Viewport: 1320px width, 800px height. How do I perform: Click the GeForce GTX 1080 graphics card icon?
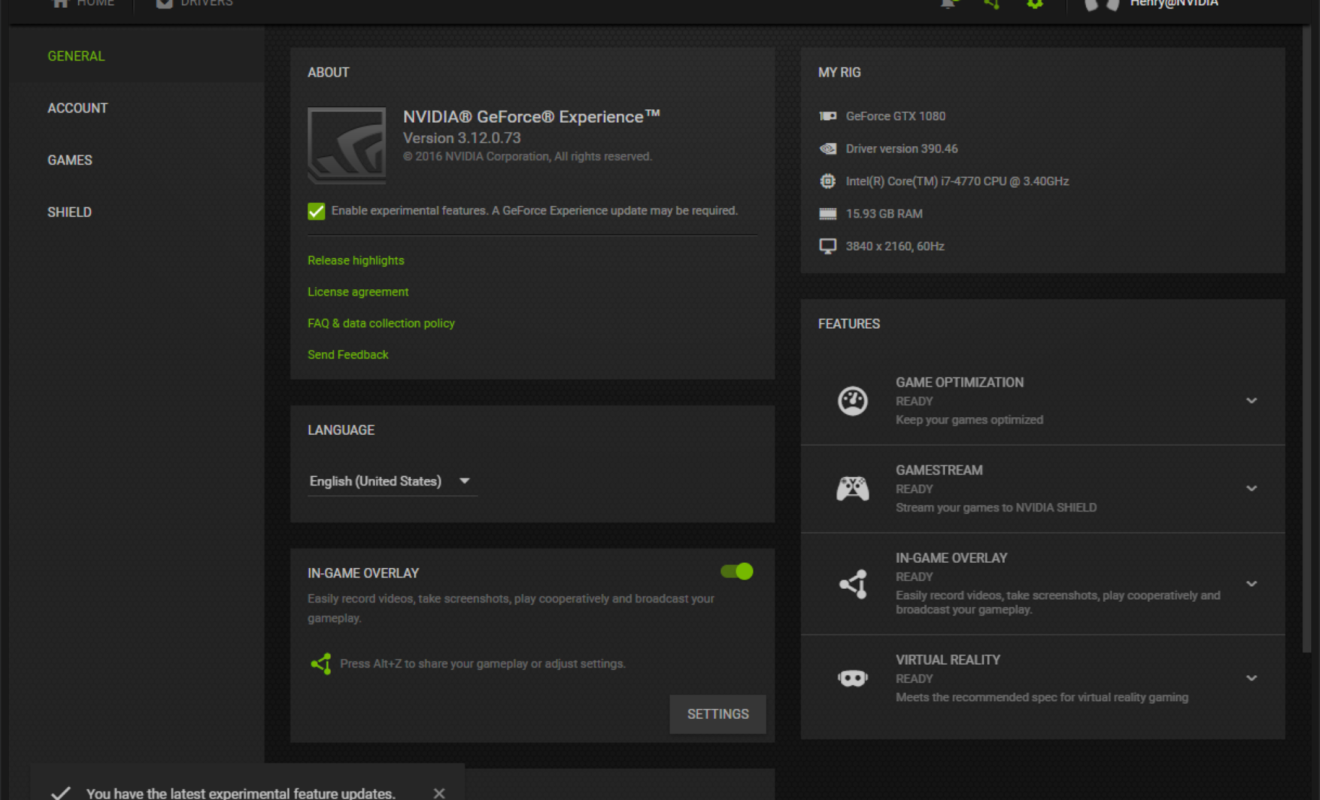point(828,116)
